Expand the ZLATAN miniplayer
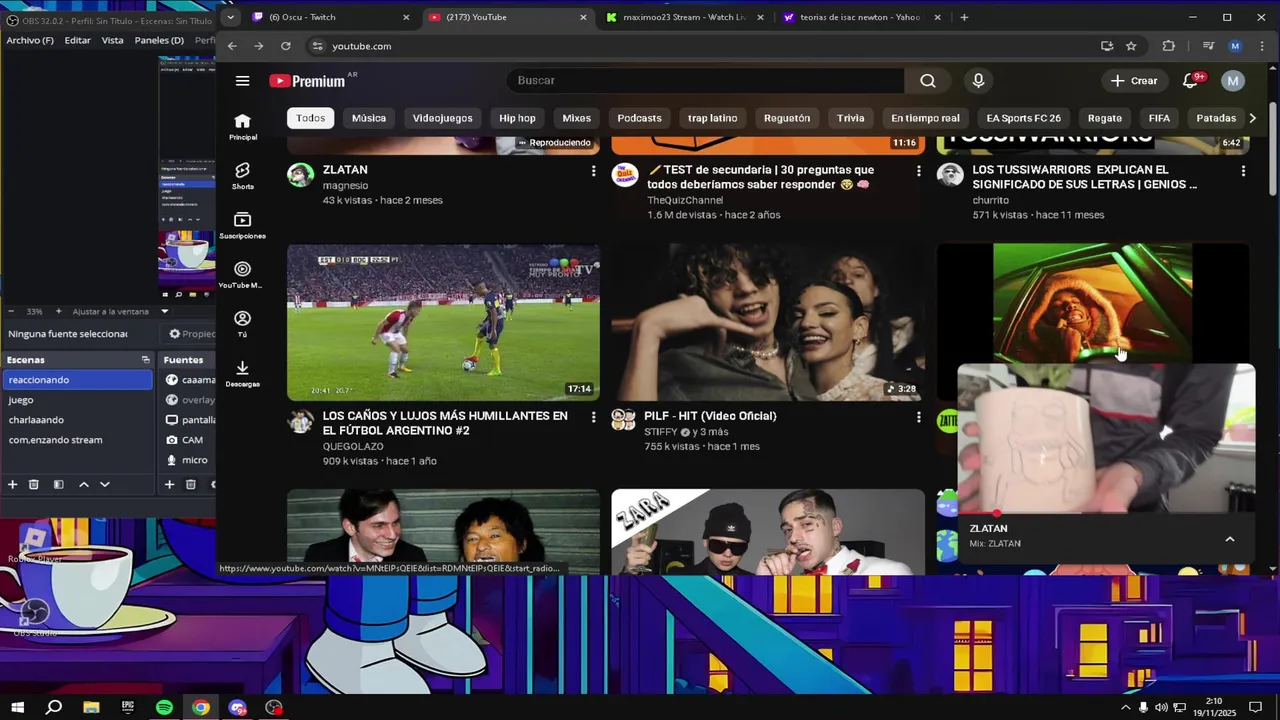Viewport: 1280px width, 720px height. 1230,539
